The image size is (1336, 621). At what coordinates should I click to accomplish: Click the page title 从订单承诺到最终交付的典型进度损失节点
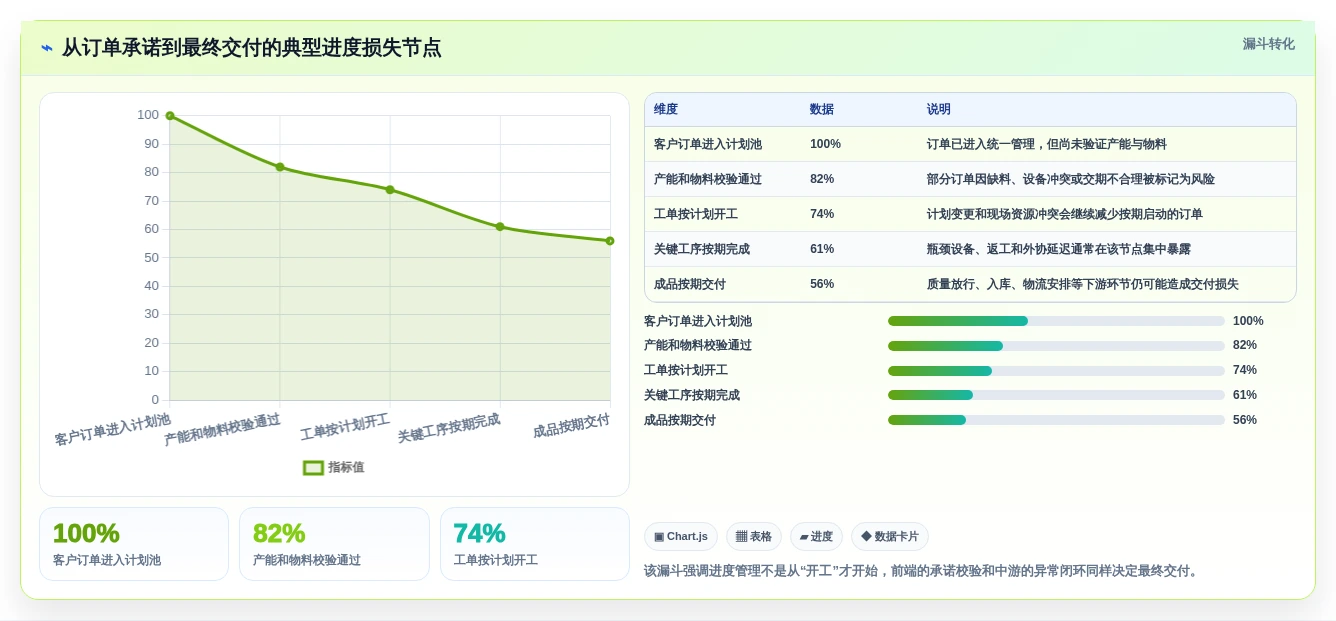pyautogui.click(x=251, y=48)
